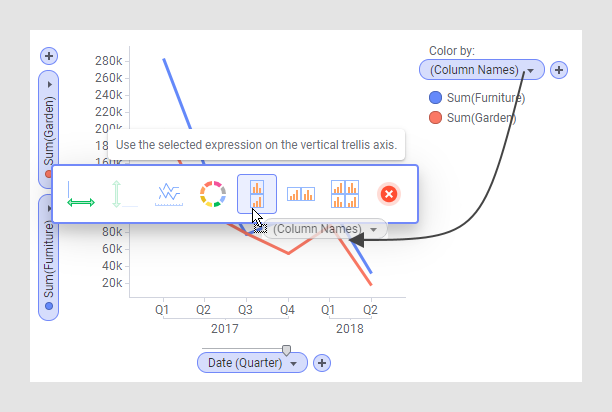Screen dimensions: 612x412
Task: Select the vertical trellis axis icon
Action: click(x=257, y=194)
